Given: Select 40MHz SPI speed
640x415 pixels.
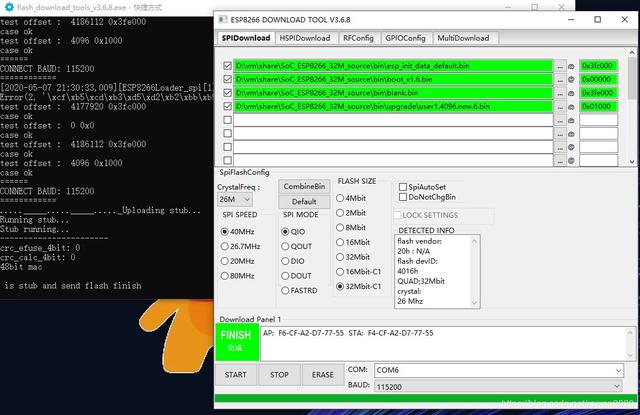Looking at the screenshot, I should coord(238,231).
